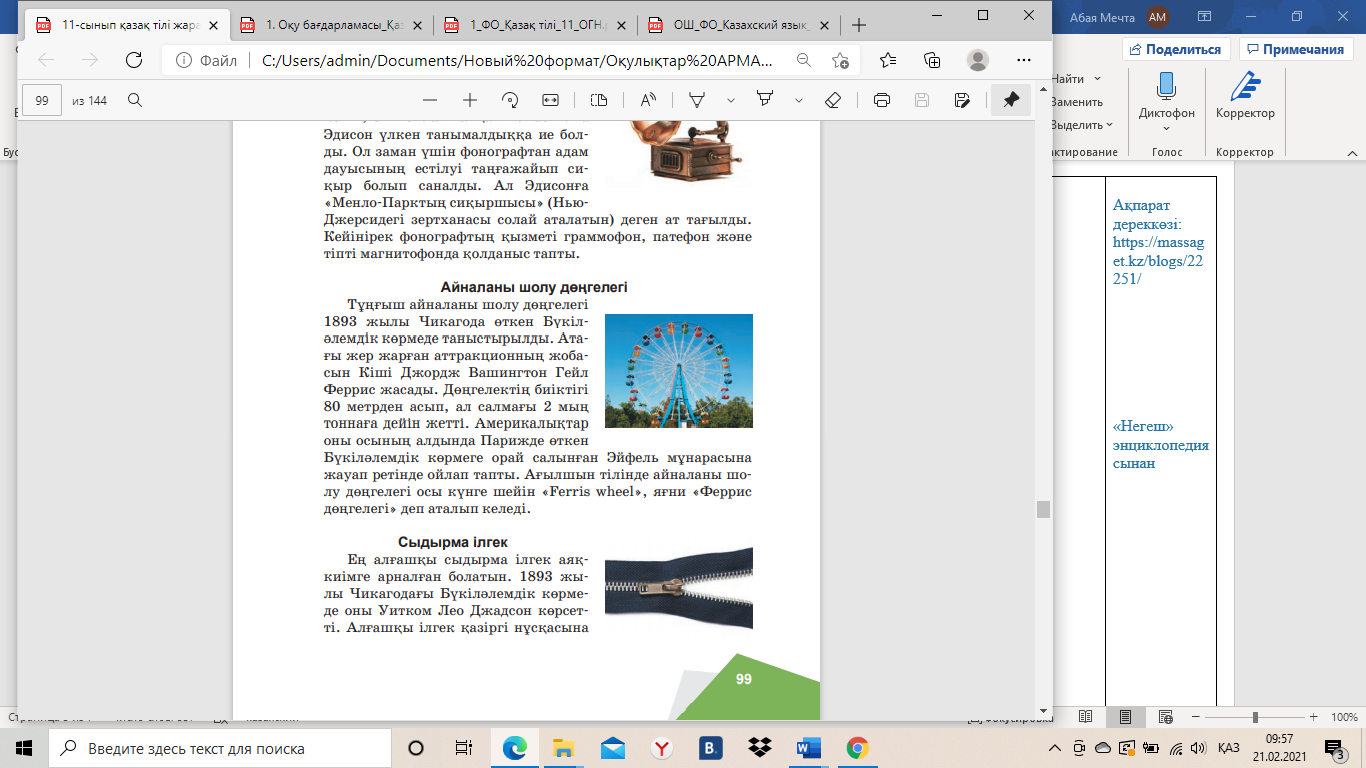Open the Draw pen options dropdown
This screenshot has height=768, width=1366.
point(731,100)
